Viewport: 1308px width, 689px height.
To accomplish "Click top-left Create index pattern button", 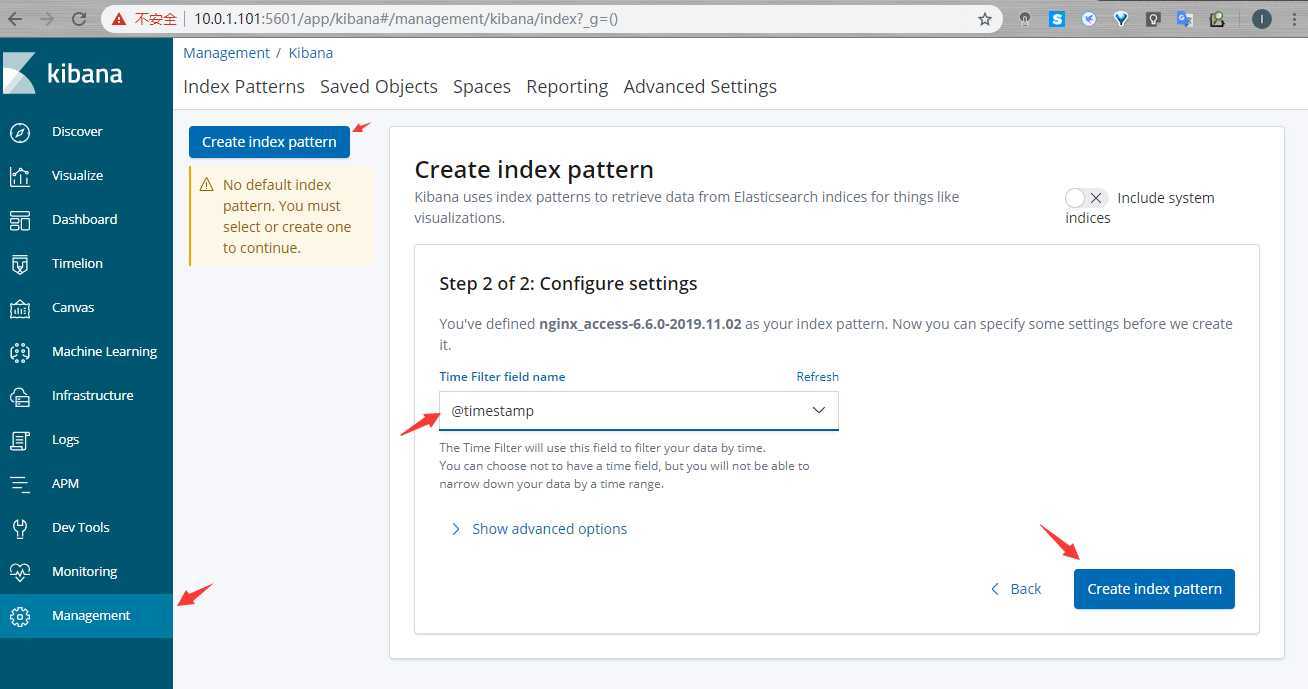I will tap(269, 142).
